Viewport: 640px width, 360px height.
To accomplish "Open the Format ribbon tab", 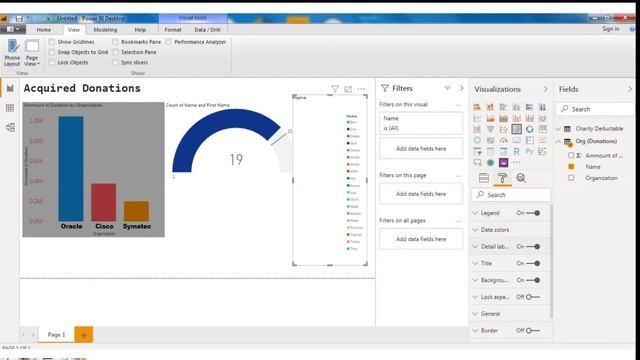I will (x=173, y=30).
